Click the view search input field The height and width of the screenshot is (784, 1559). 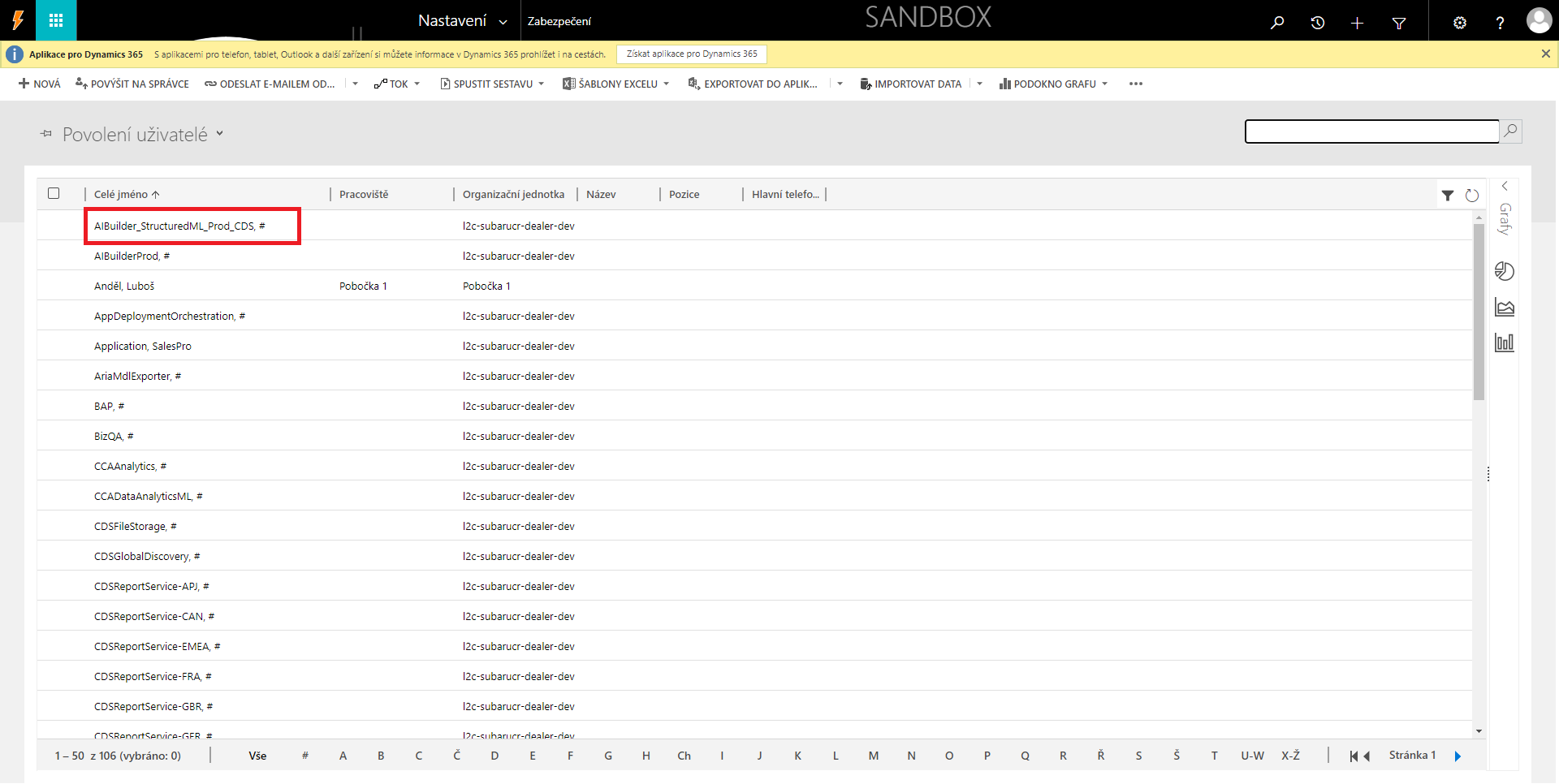pos(1371,131)
